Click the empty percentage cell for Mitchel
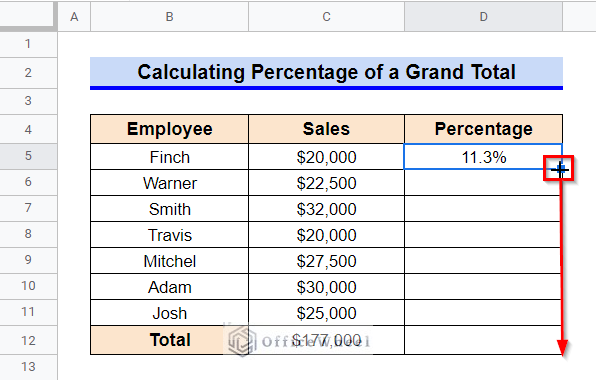 pos(483,261)
